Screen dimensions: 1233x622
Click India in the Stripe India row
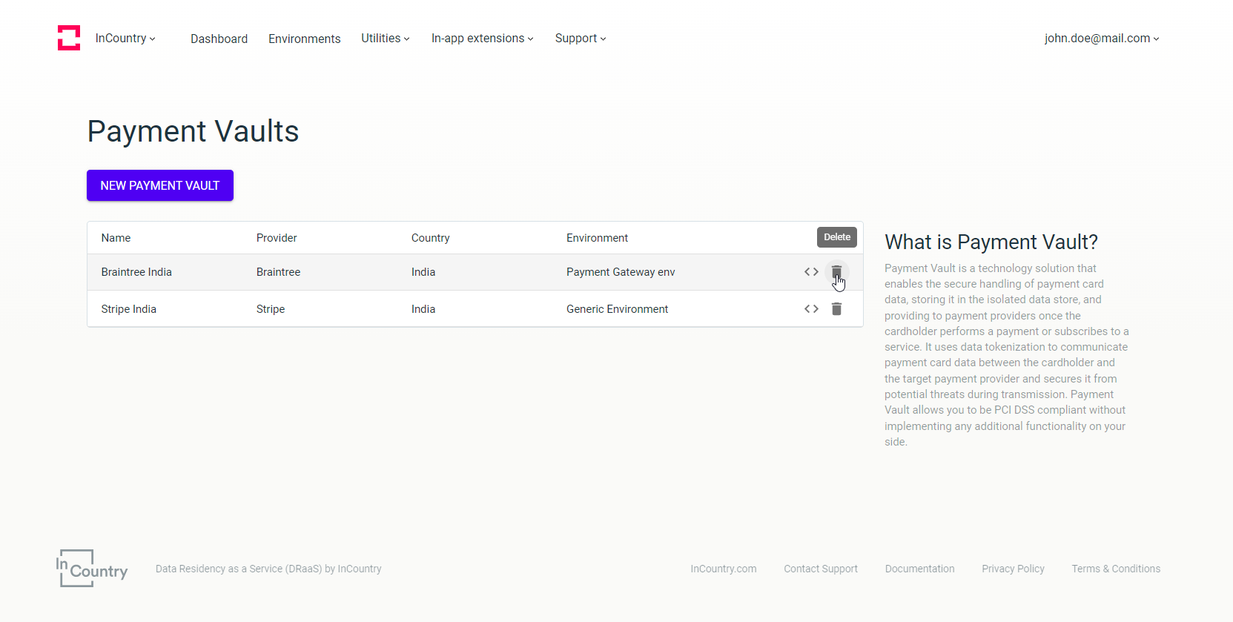click(x=423, y=309)
